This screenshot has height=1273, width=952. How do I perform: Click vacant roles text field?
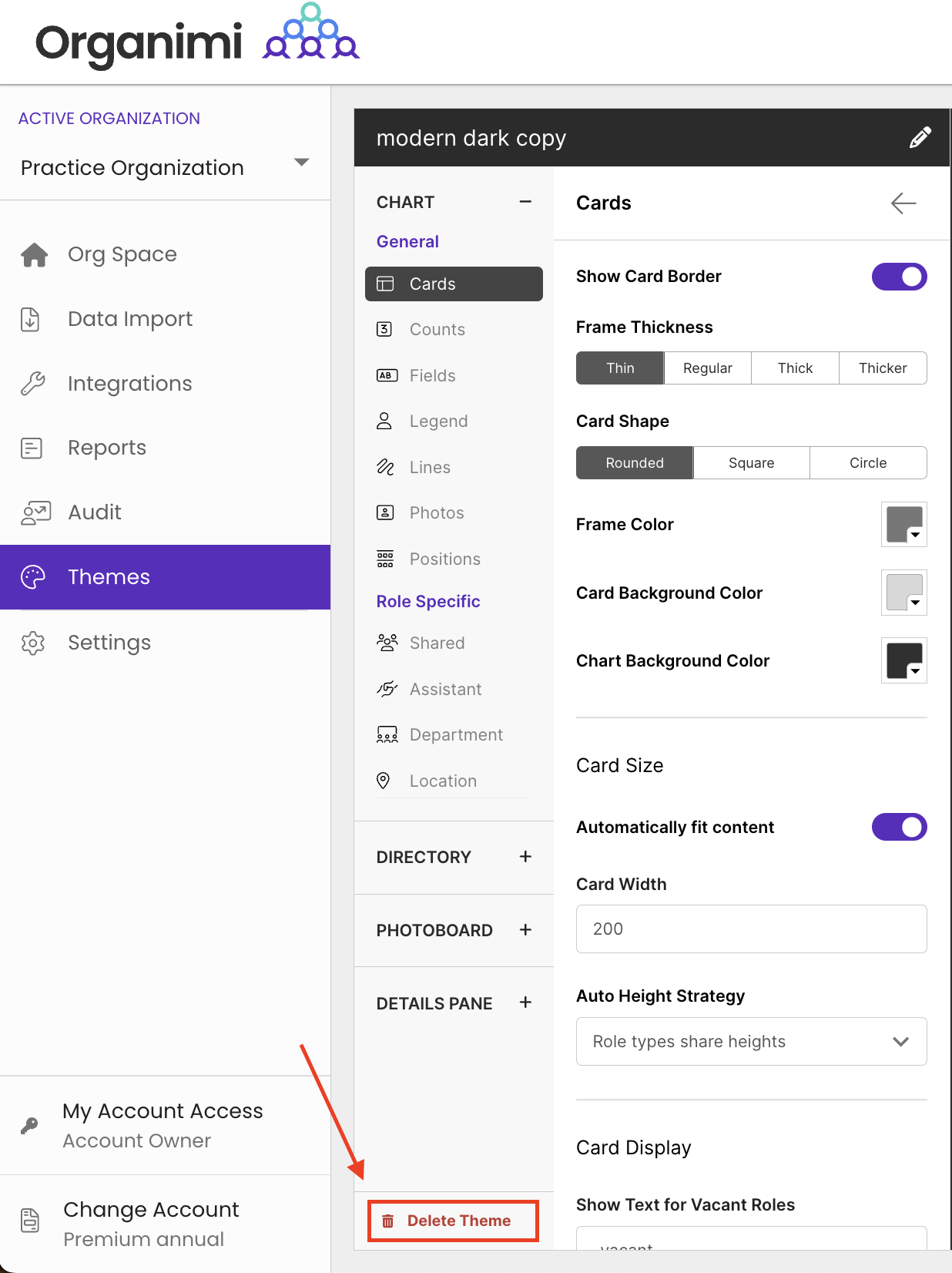coord(752,1238)
